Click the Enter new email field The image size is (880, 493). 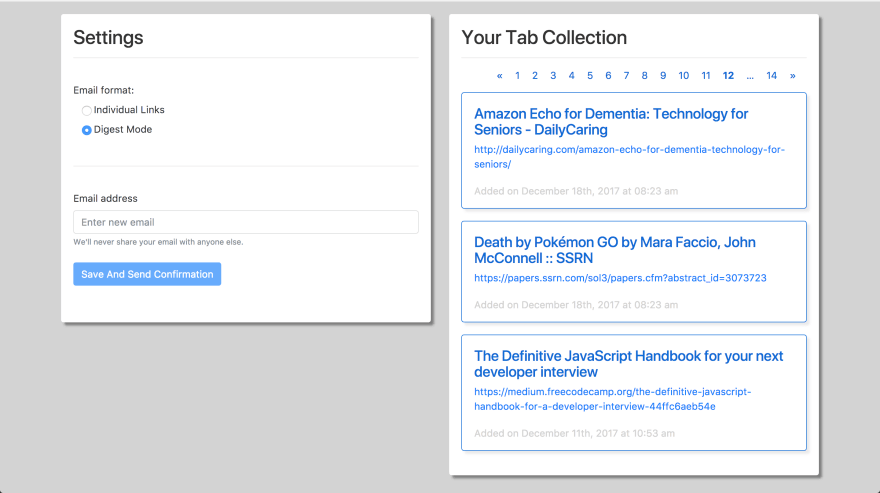[246, 222]
